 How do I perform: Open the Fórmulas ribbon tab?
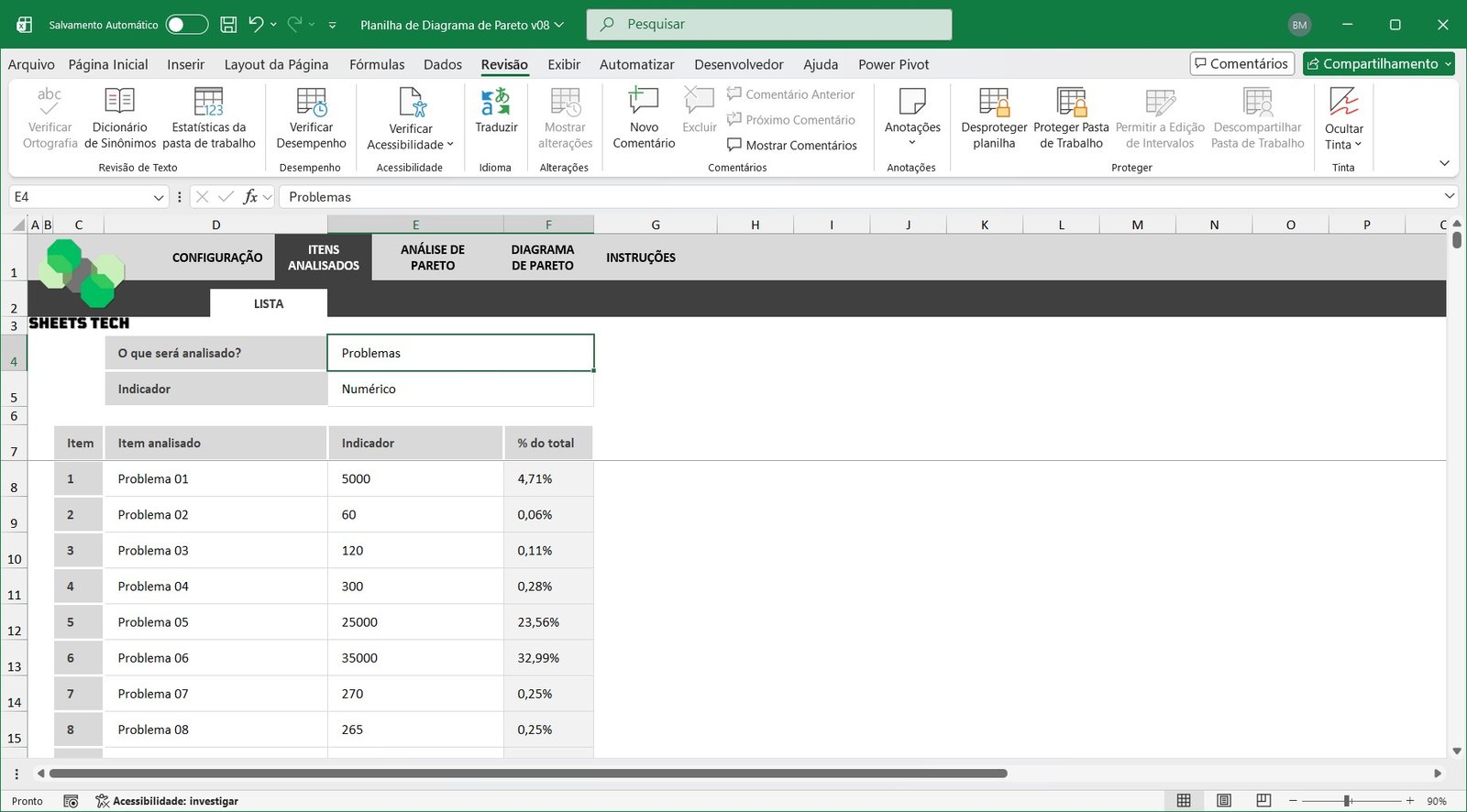[377, 64]
